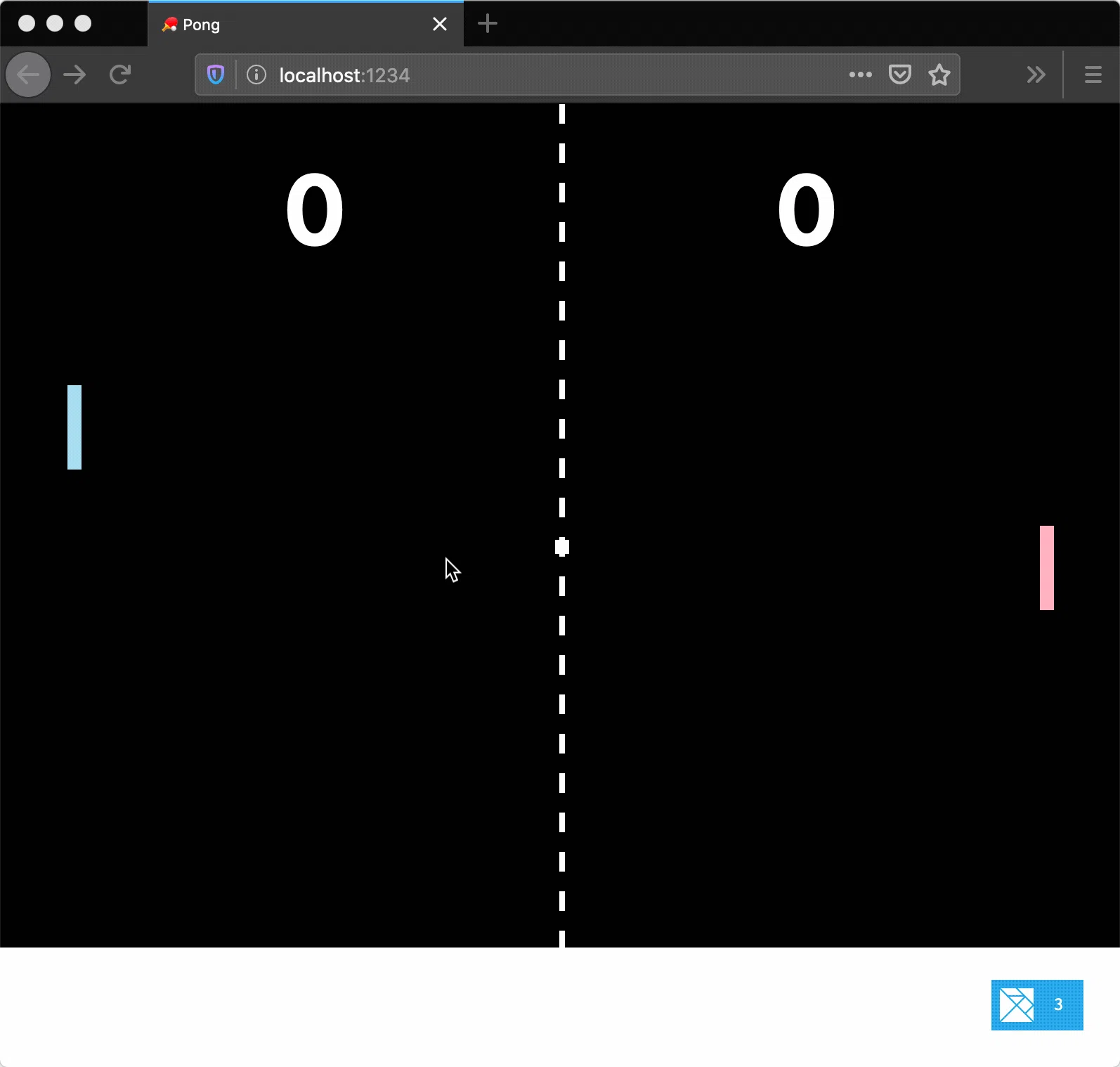Click the right player's score 0
Viewport: 1120px width, 1067px height.
(807, 210)
